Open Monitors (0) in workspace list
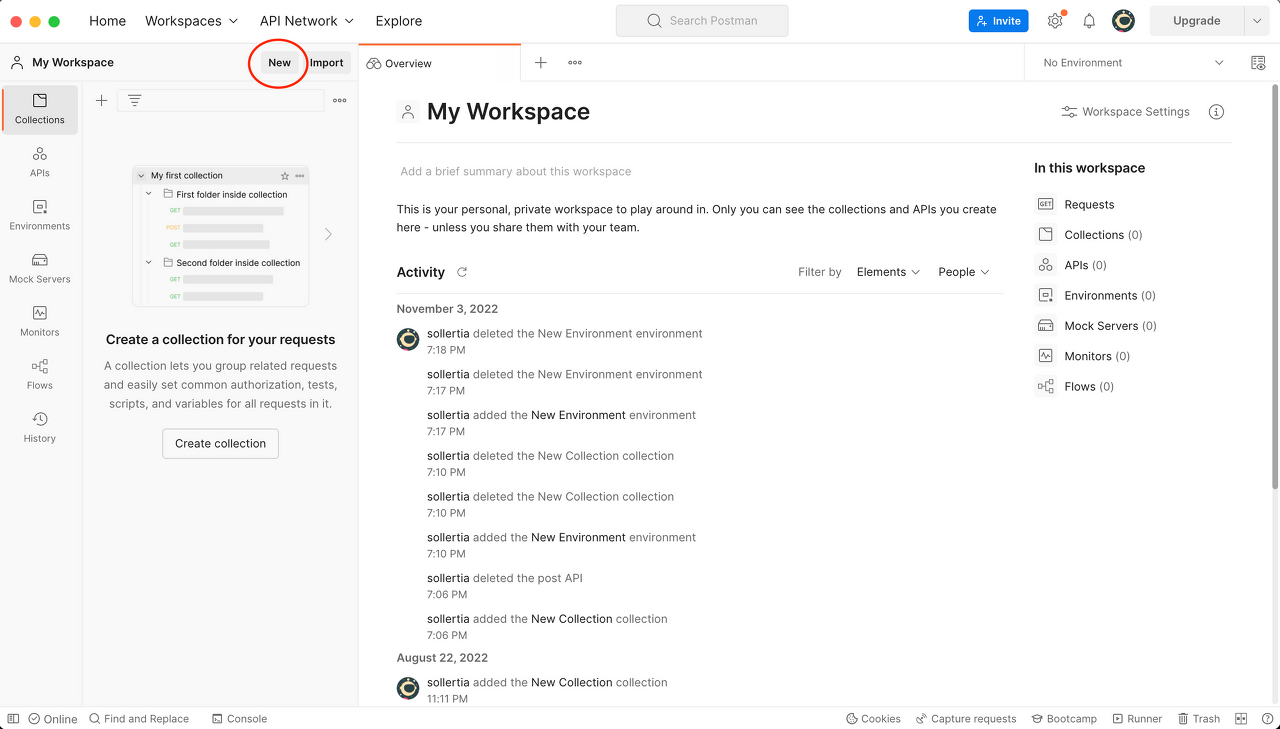This screenshot has height=729, width=1280. pyautogui.click(x=1083, y=356)
